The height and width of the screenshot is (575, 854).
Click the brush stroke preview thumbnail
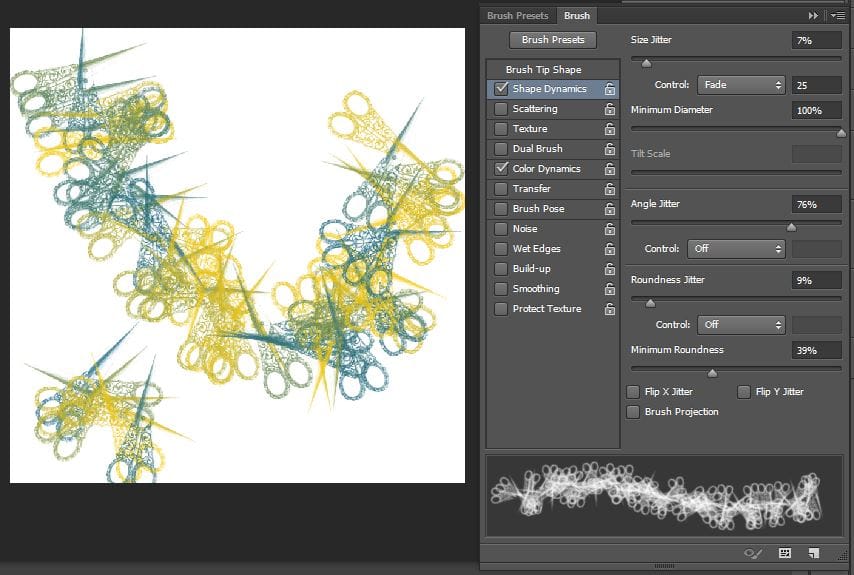[x=664, y=496]
